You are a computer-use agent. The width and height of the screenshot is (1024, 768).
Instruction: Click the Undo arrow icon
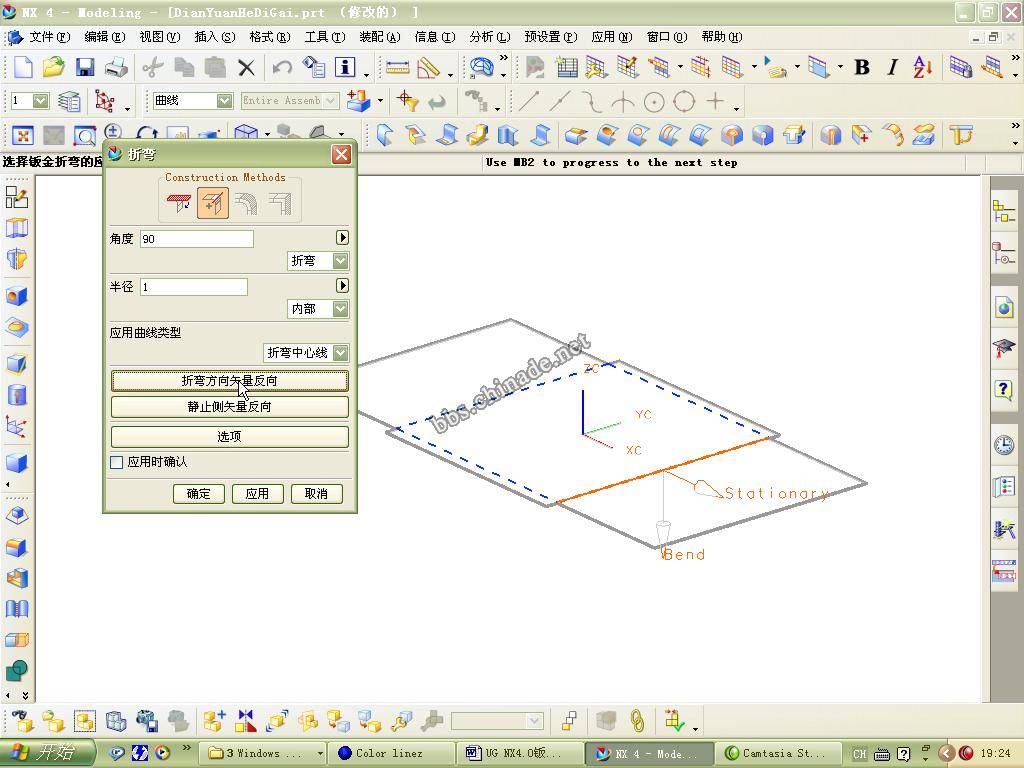(282, 68)
